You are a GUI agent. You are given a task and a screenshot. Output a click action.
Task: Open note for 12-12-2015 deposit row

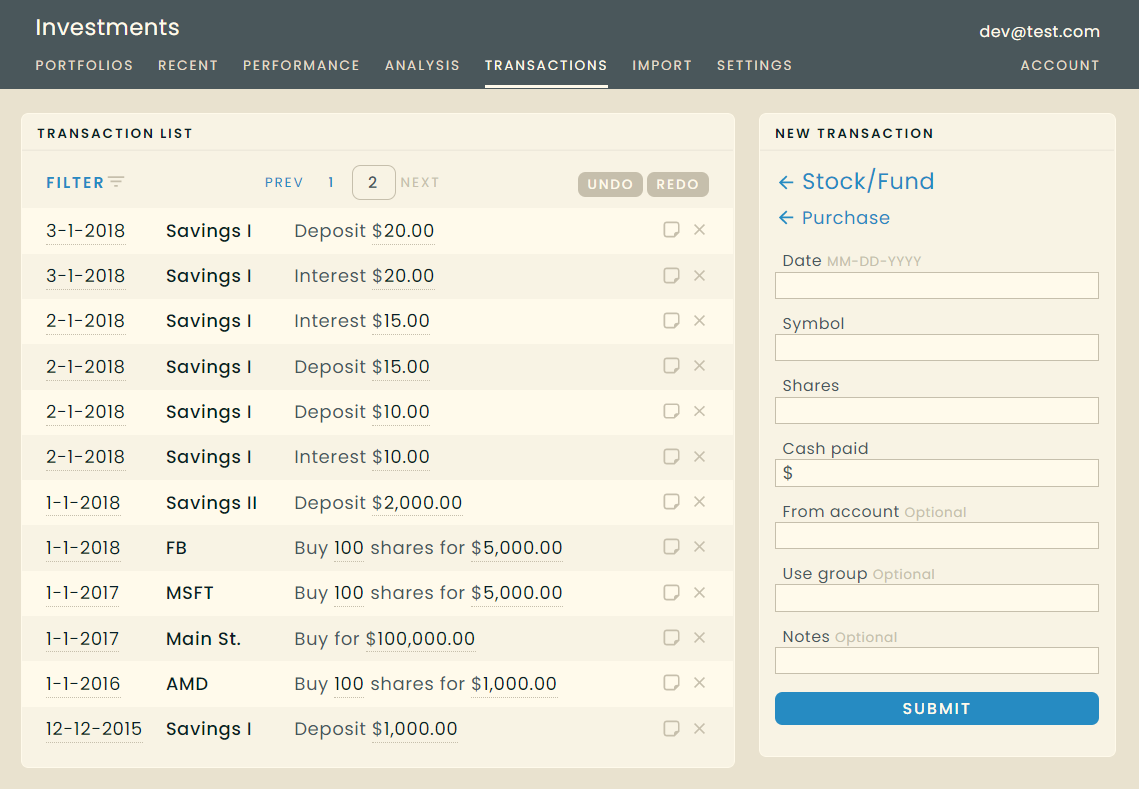(671, 728)
